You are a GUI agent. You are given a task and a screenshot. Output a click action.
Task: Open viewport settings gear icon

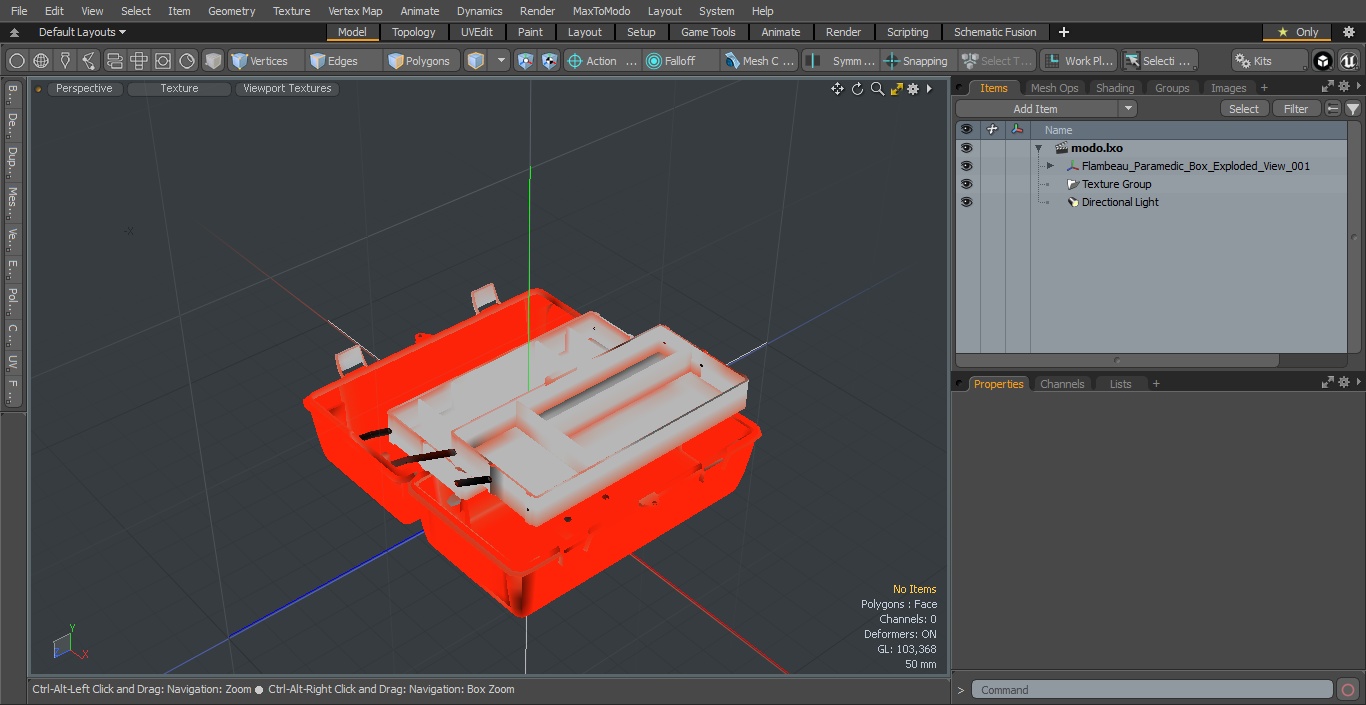click(x=913, y=89)
